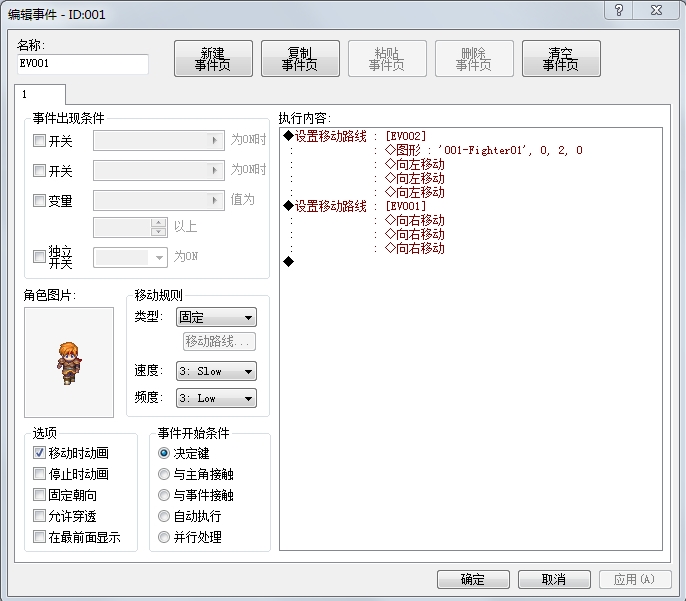The image size is (686, 601).
Task: Click 取消 button to cancel
Action: (x=554, y=580)
